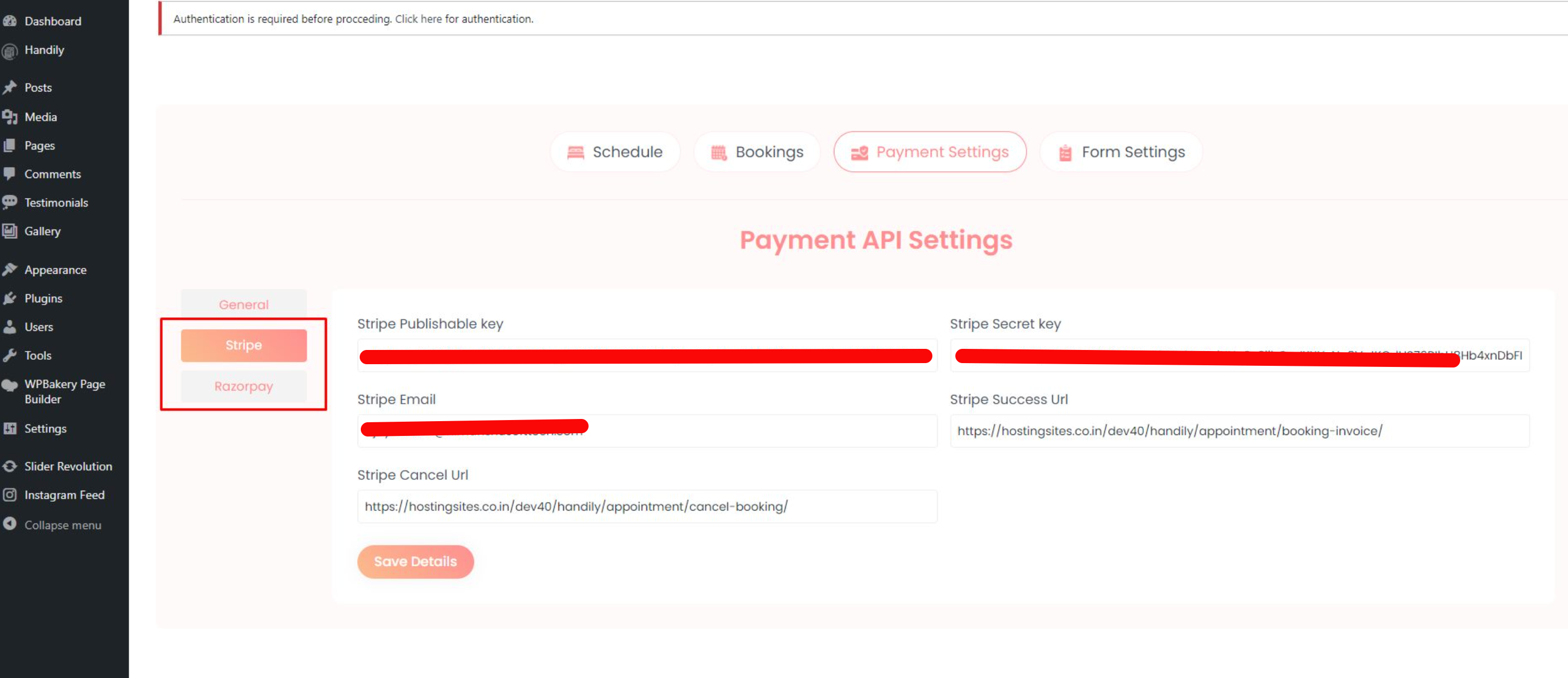1568x678 pixels.
Task: Click the Collapse menu arrow icon
Action: [x=9, y=524]
